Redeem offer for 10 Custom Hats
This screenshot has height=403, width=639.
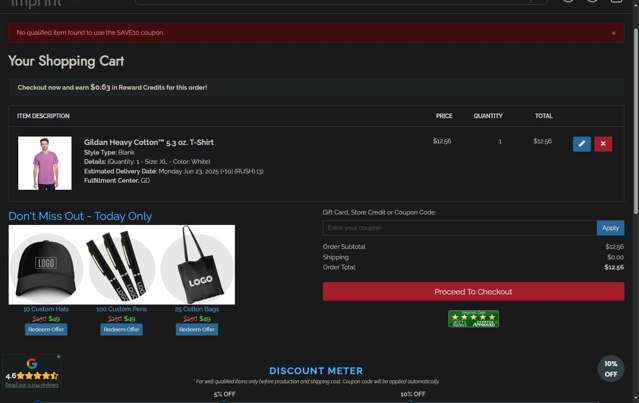pos(46,329)
